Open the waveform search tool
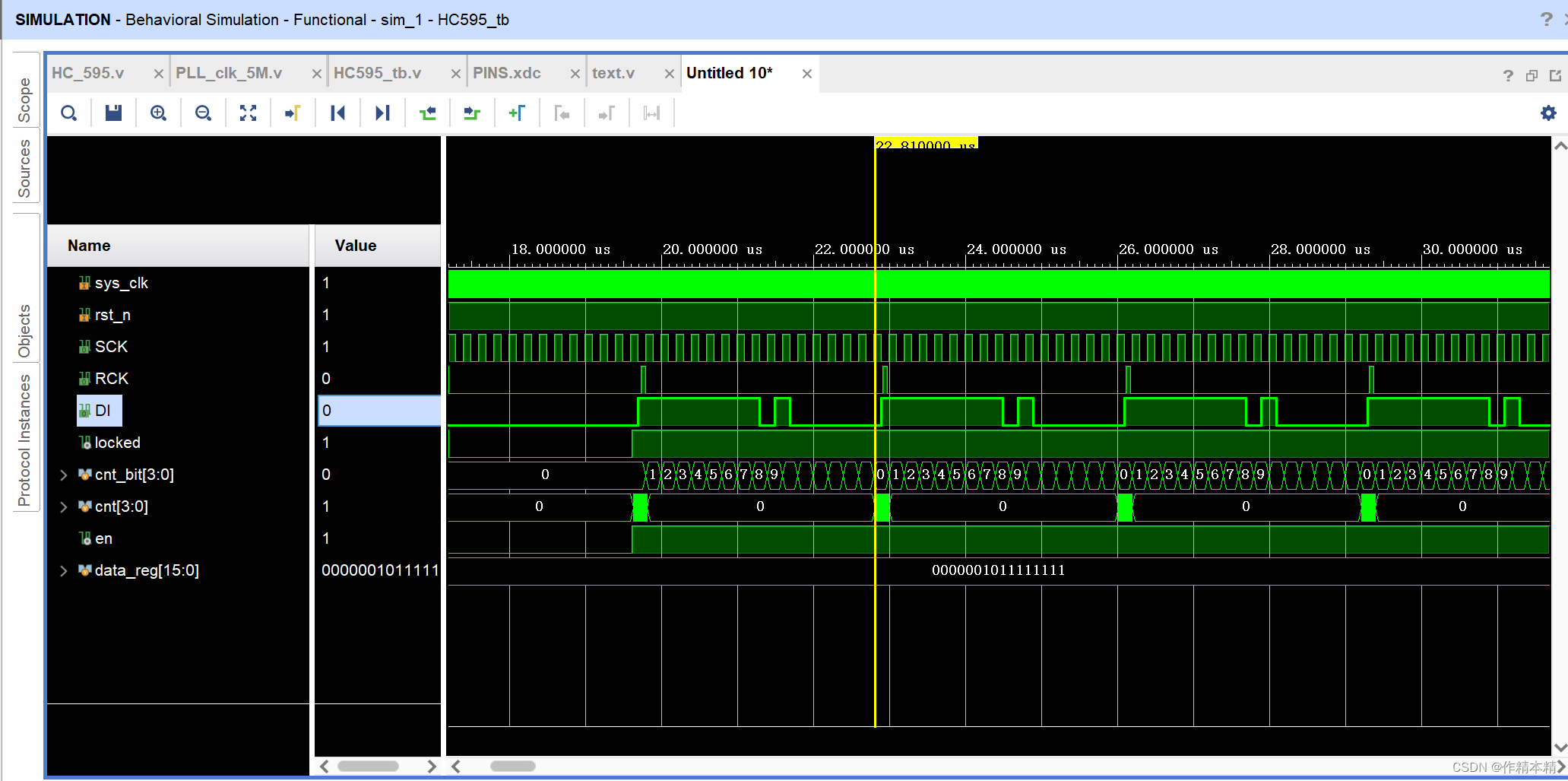 tap(69, 113)
